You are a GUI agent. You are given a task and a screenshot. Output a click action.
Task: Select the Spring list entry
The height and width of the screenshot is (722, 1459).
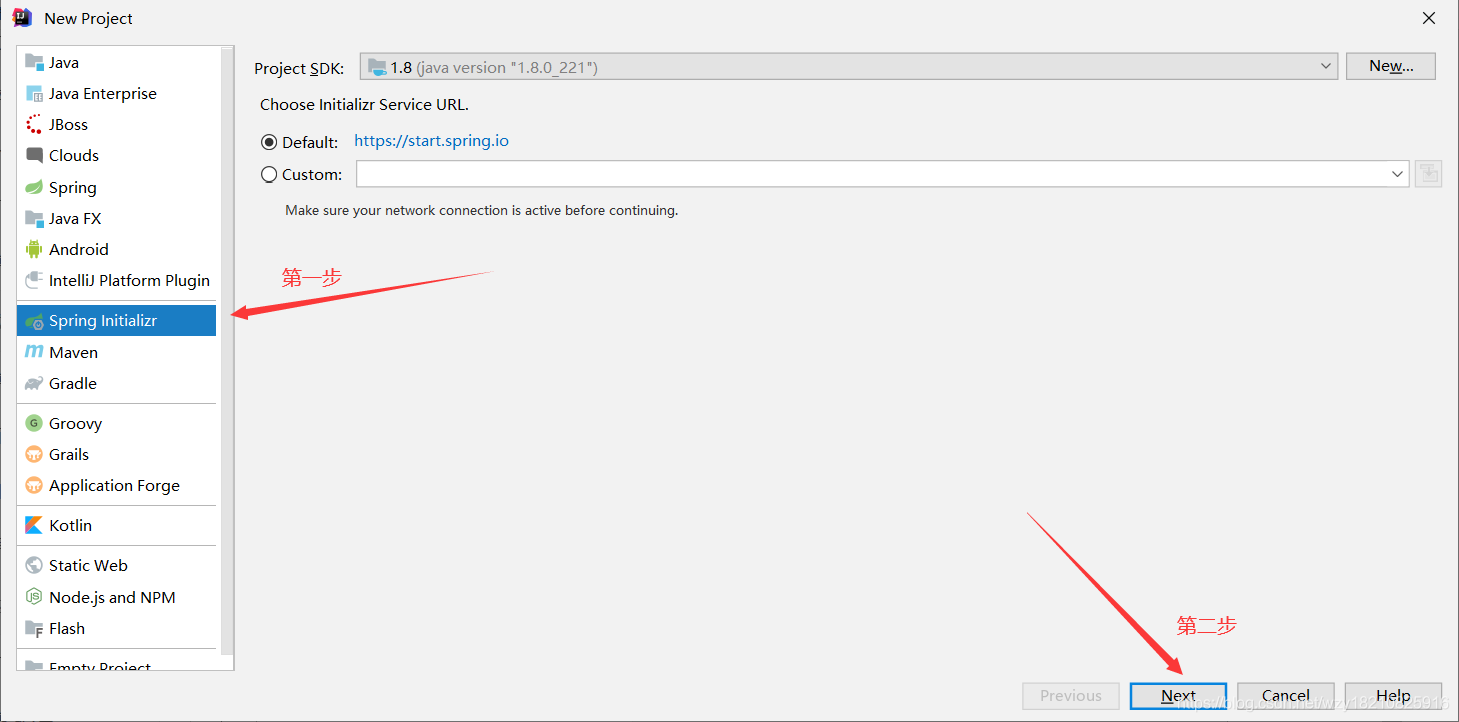point(116,187)
